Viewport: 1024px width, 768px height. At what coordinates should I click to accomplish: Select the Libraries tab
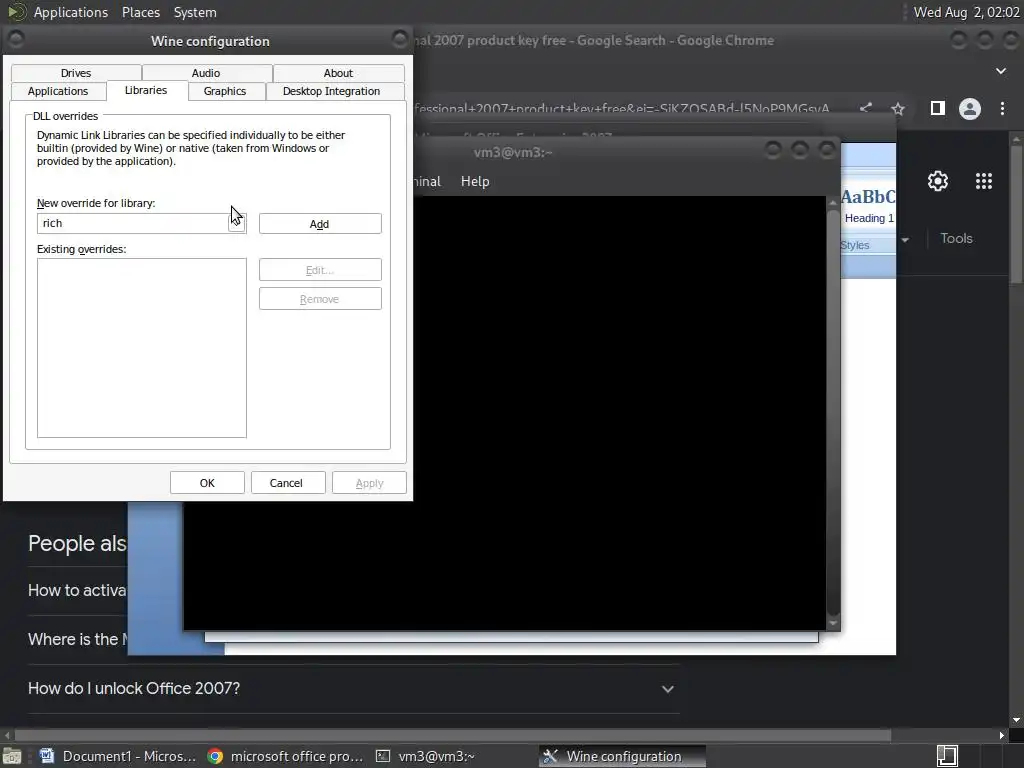pyautogui.click(x=146, y=90)
